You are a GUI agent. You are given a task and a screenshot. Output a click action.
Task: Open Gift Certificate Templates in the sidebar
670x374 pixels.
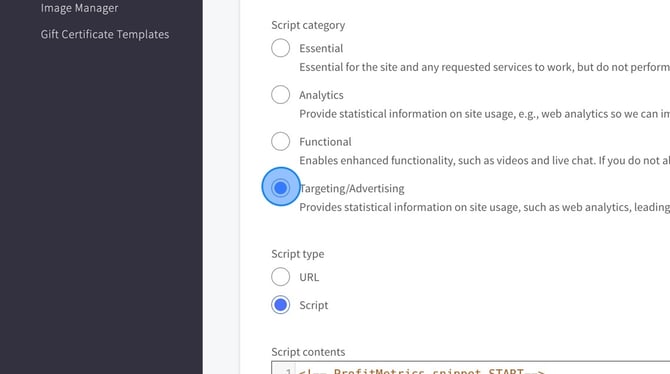[x=105, y=34]
